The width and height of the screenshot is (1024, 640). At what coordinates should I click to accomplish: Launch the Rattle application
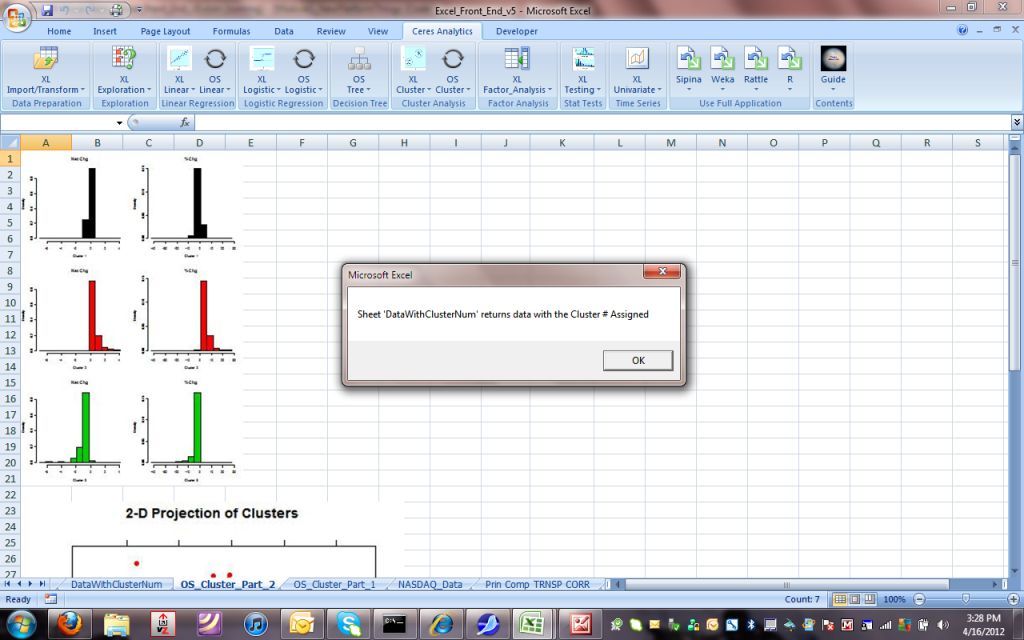[756, 69]
